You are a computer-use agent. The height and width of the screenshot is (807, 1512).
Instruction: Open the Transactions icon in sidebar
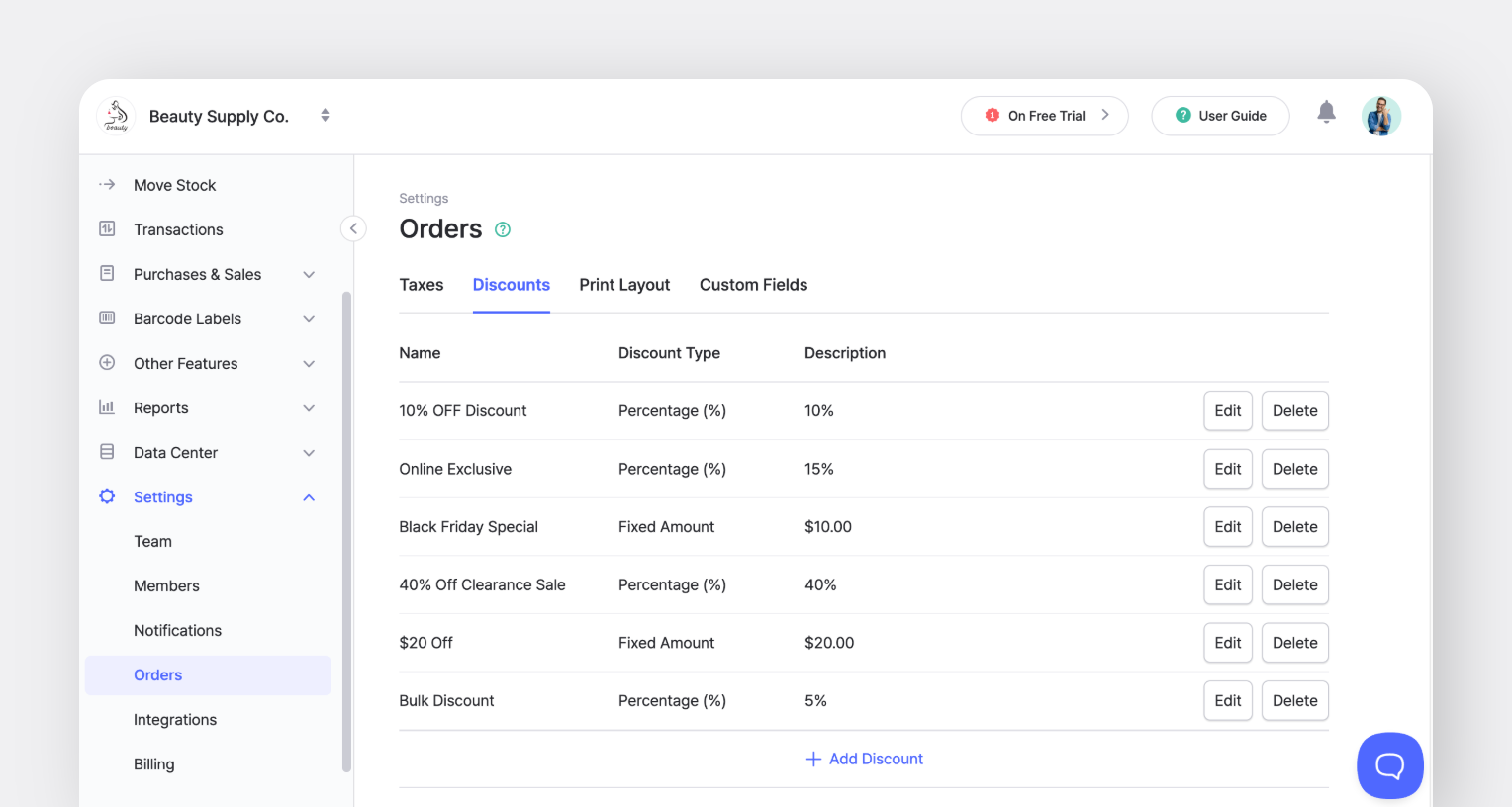point(106,228)
